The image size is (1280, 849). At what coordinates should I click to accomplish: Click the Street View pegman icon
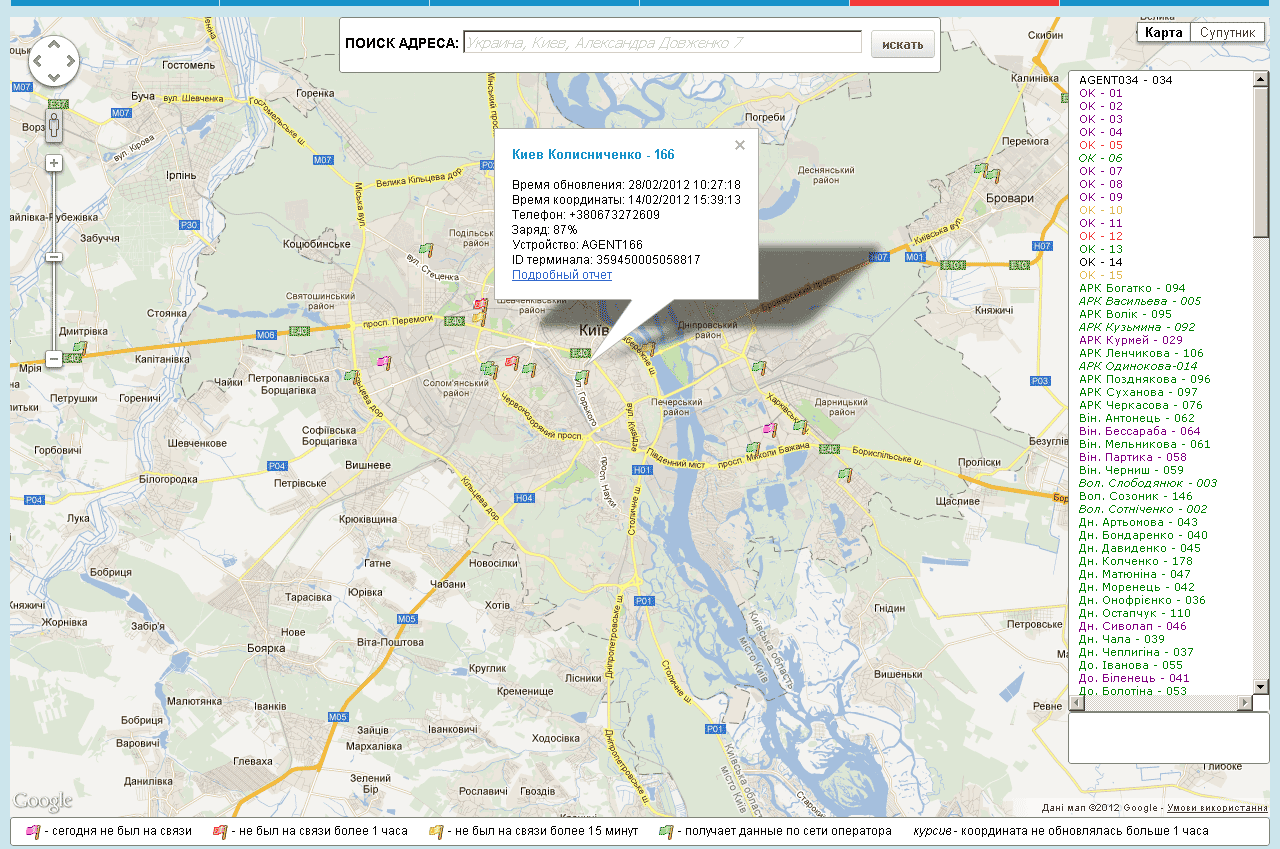[x=54, y=127]
